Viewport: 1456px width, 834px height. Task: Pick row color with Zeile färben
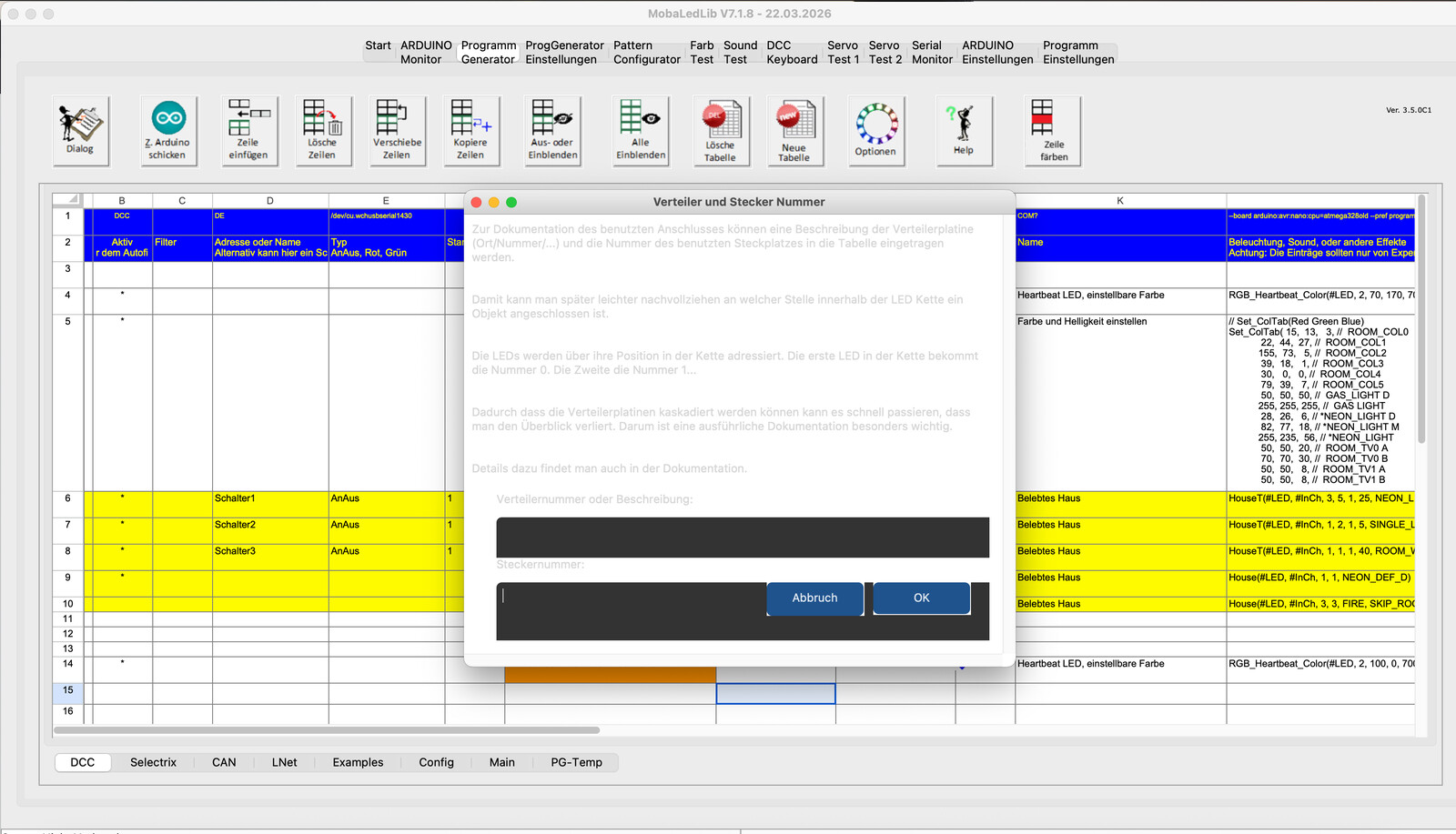tap(1054, 131)
